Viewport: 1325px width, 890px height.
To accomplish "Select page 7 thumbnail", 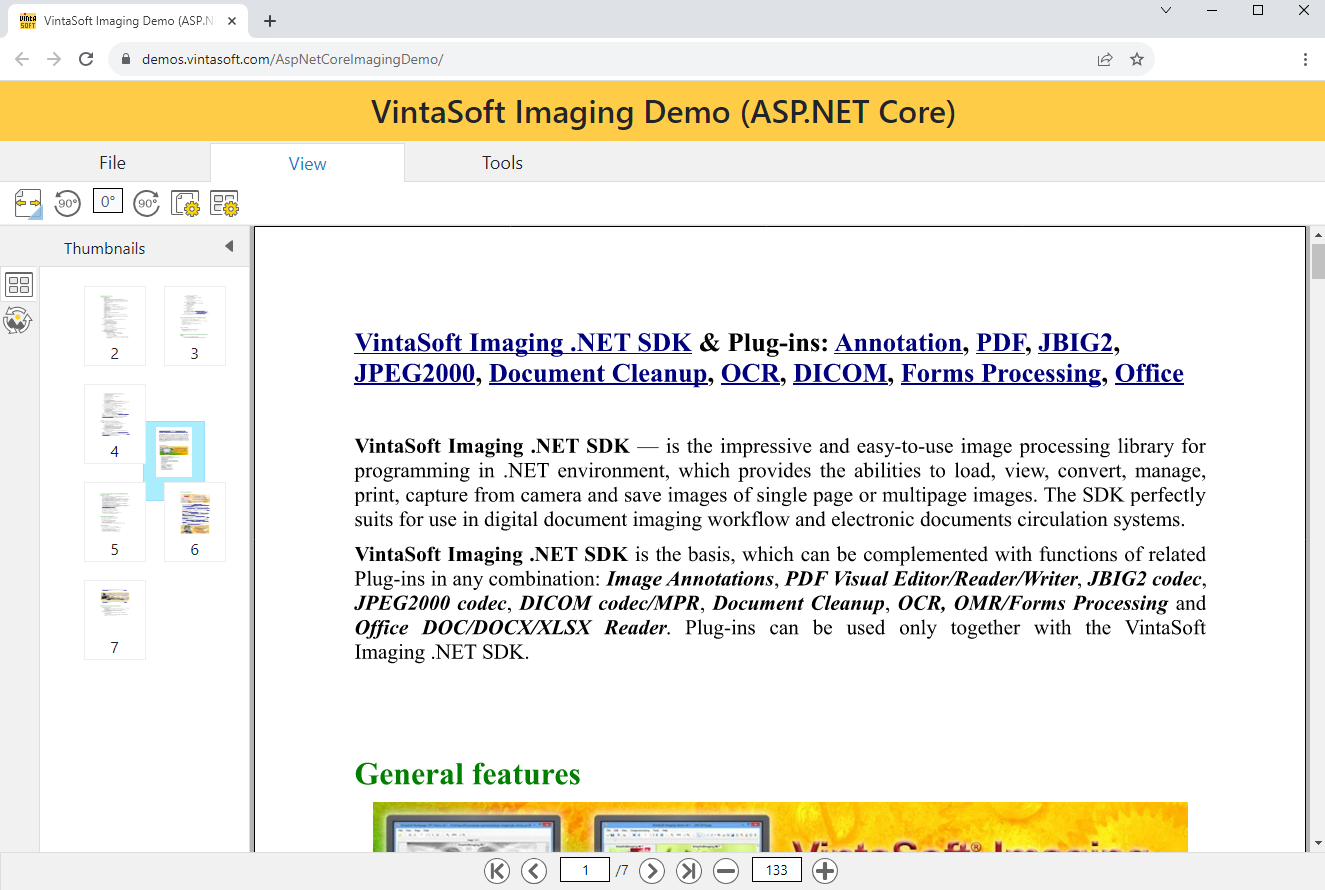I will [115, 619].
